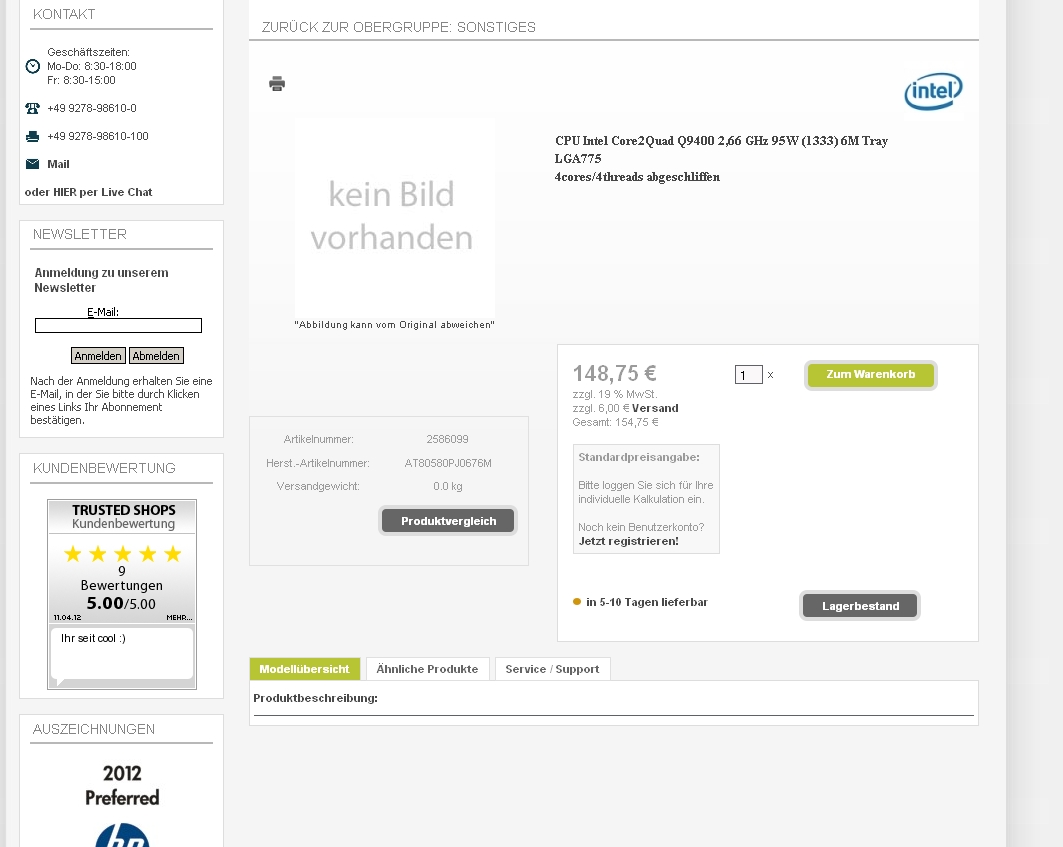The height and width of the screenshot is (847, 1063).
Task: Click the quantity input field
Action: click(748, 374)
